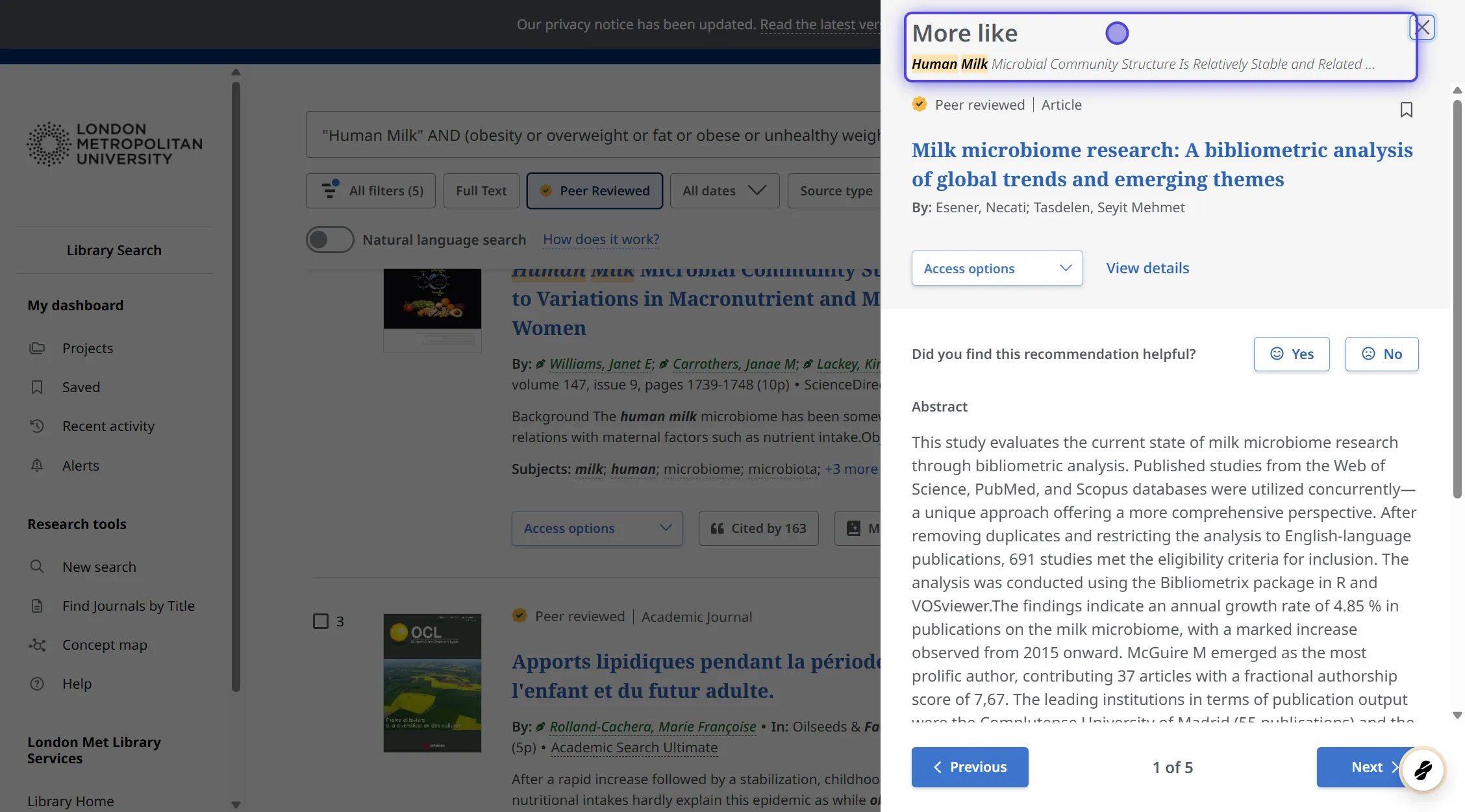The image size is (1465, 812).
Task: Open Saved items in sidebar
Action: [x=81, y=387]
